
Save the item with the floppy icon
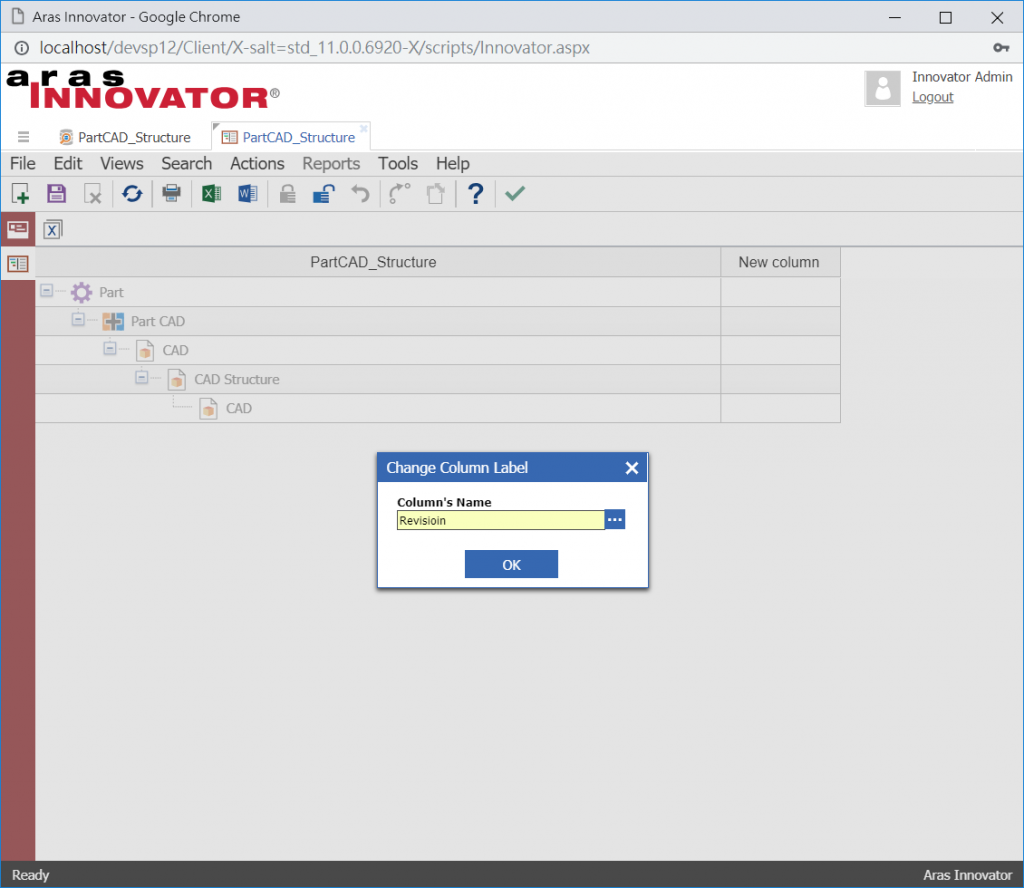[56, 194]
